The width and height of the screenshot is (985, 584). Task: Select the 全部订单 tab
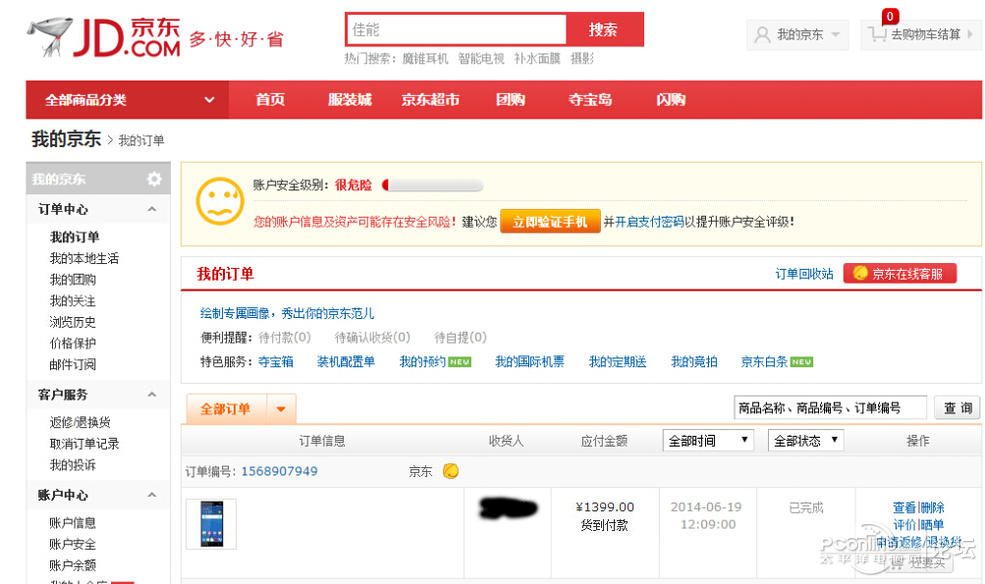click(x=226, y=409)
